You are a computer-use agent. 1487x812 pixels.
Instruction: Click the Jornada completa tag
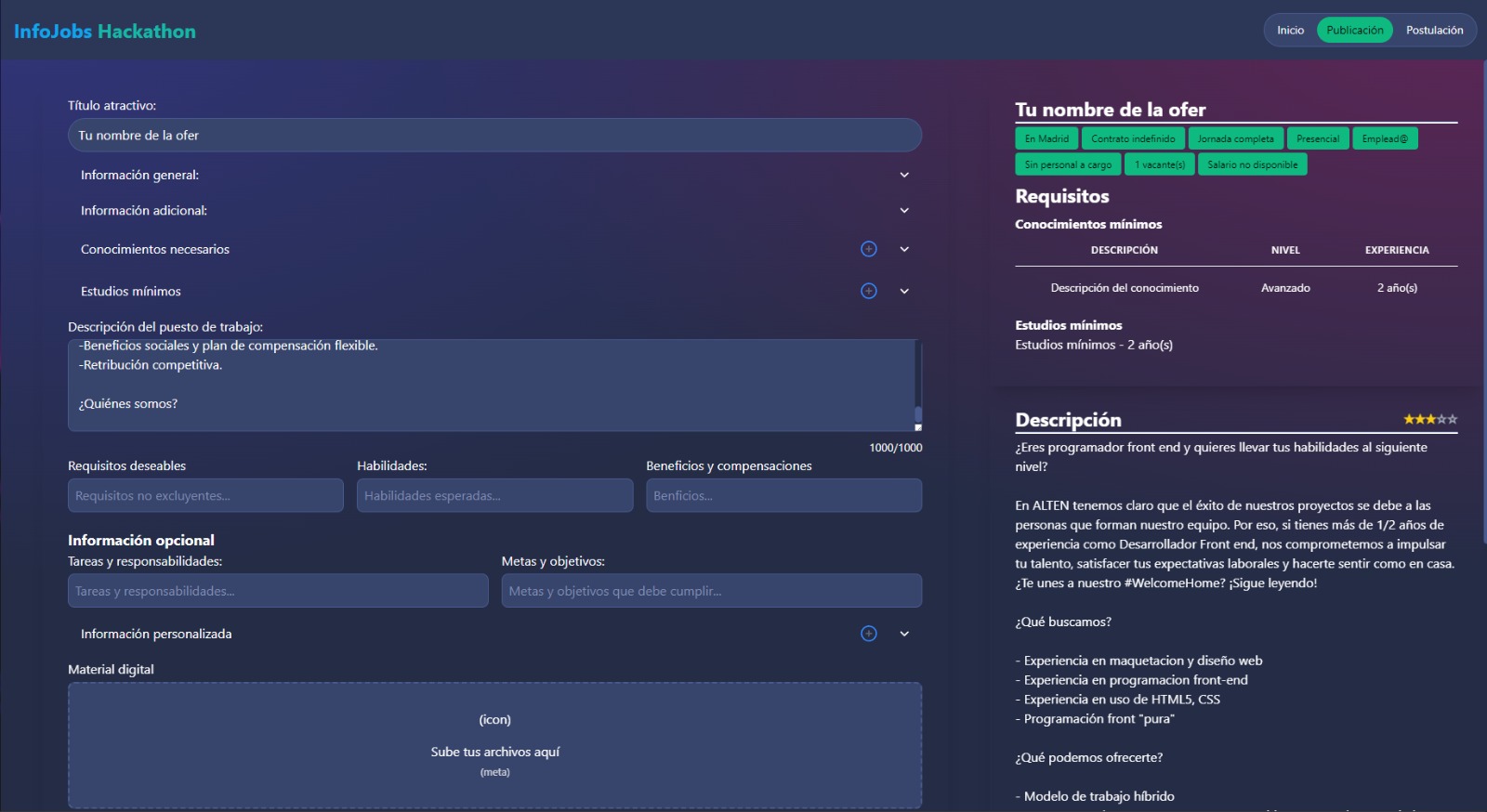[x=1235, y=138]
